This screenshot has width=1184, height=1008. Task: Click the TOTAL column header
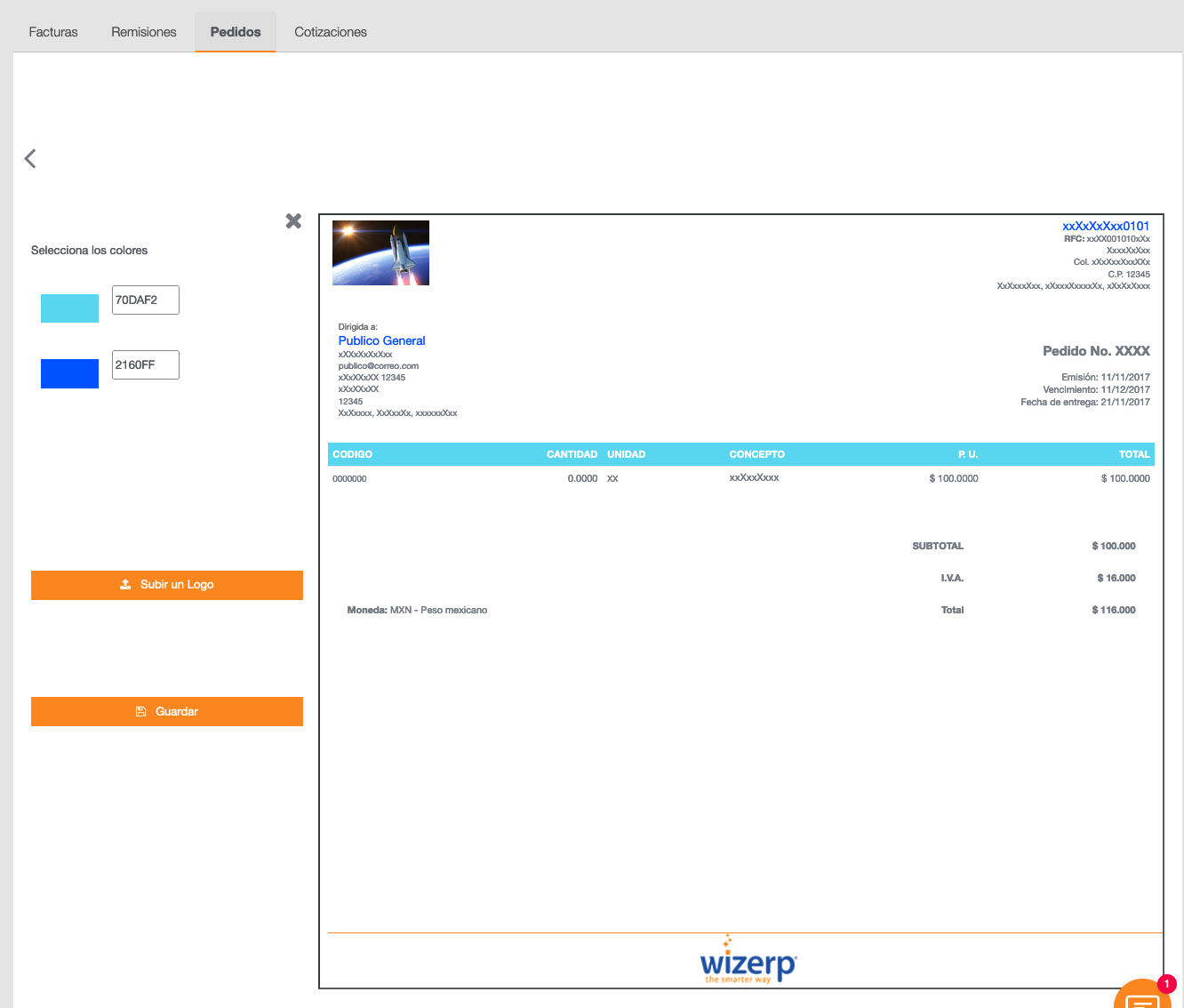click(1134, 454)
